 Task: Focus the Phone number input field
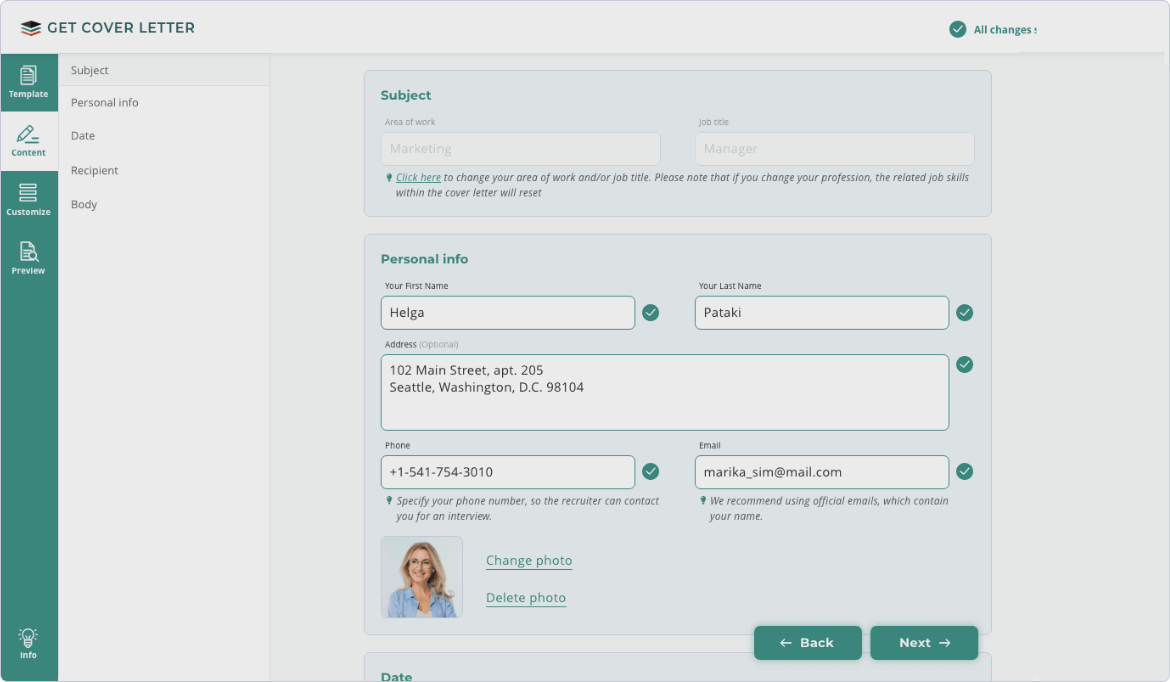pos(507,472)
